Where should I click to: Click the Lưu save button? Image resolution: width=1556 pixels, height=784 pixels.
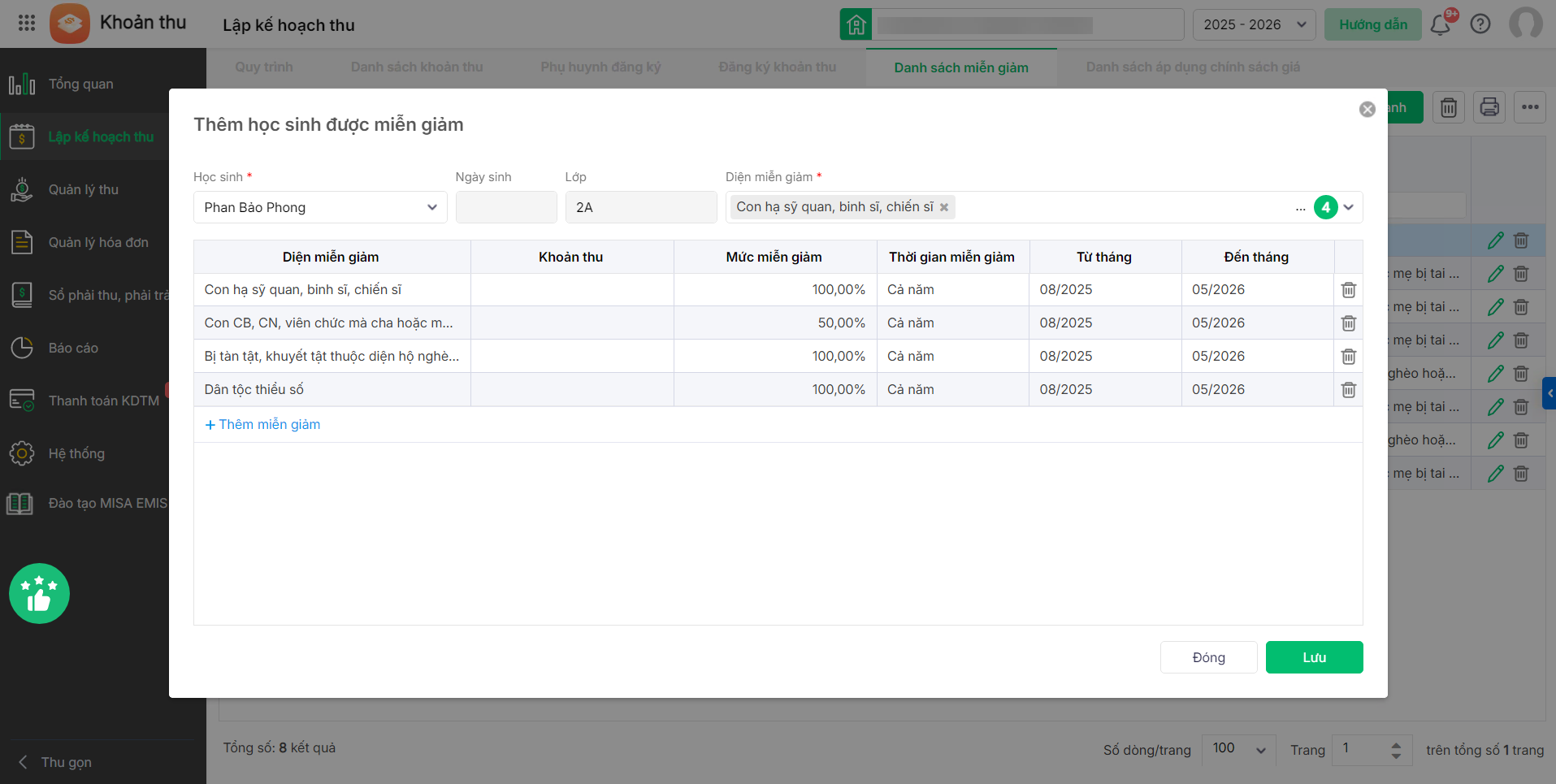pyautogui.click(x=1314, y=657)
